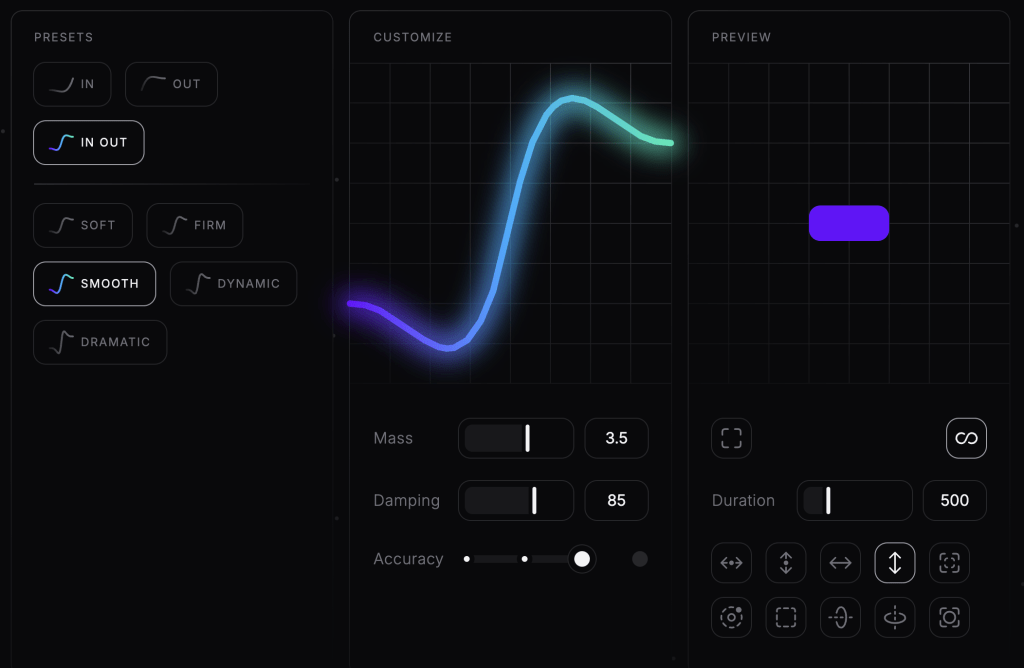Adjust the Accuracy slider handle
The image size is (1024, 668).
pyautogui.click(x=582, y=559)
